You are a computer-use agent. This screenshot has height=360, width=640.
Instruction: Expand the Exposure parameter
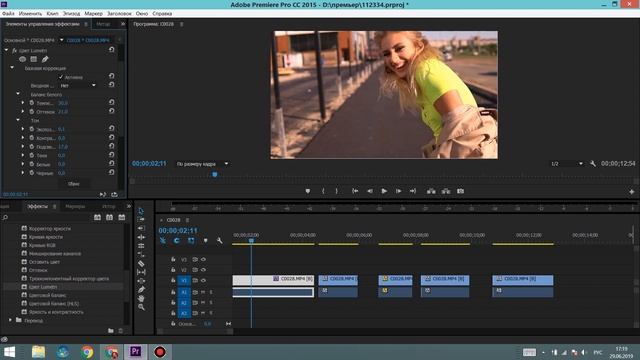pyautogui.click(x=23, y=129)
